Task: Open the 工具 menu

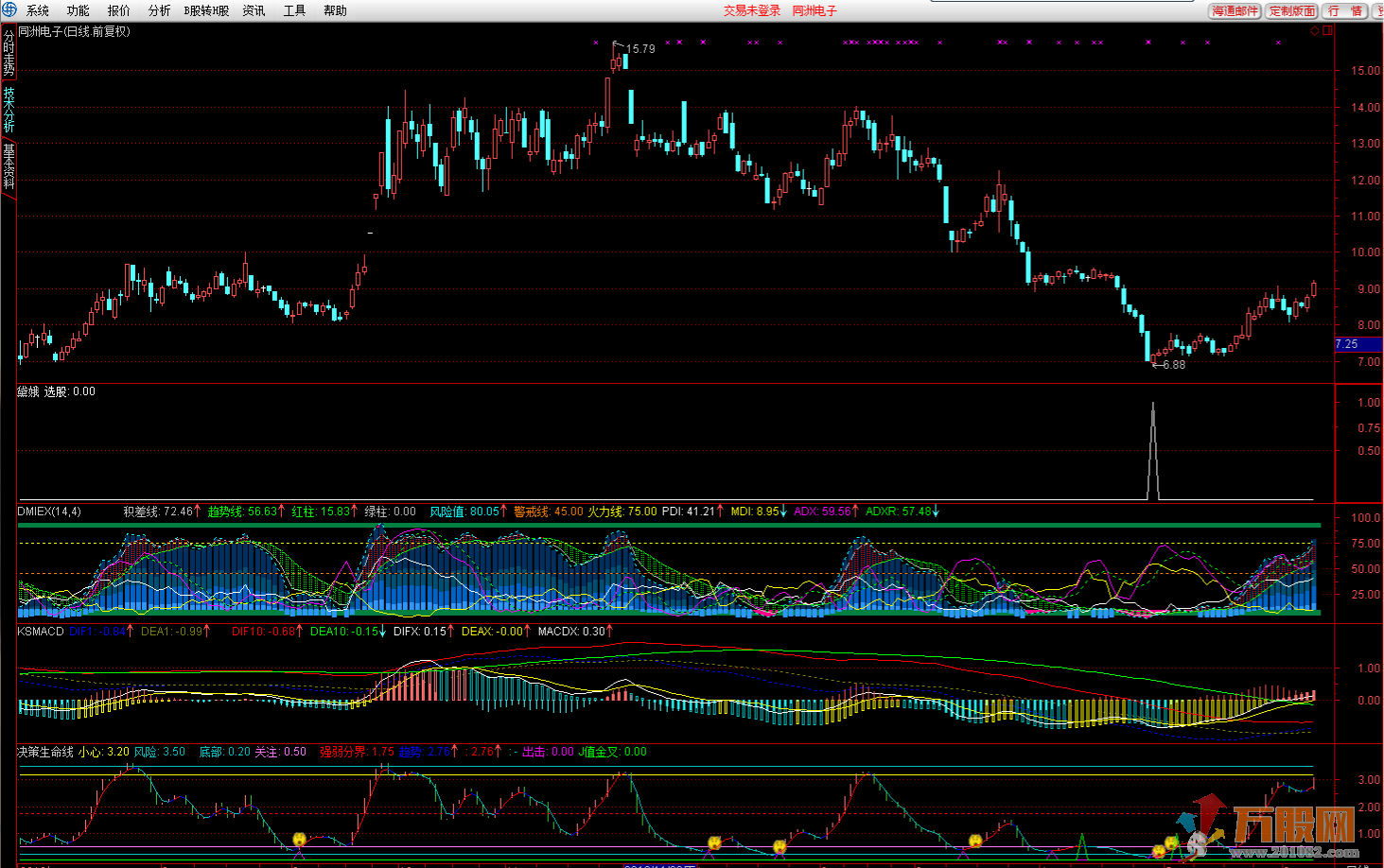Action: tap(294, 10)
